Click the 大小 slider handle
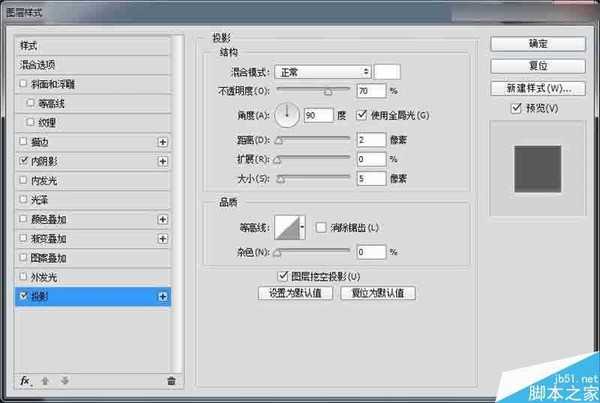Viewport: 600px width, 403px height. click(281, 179)
